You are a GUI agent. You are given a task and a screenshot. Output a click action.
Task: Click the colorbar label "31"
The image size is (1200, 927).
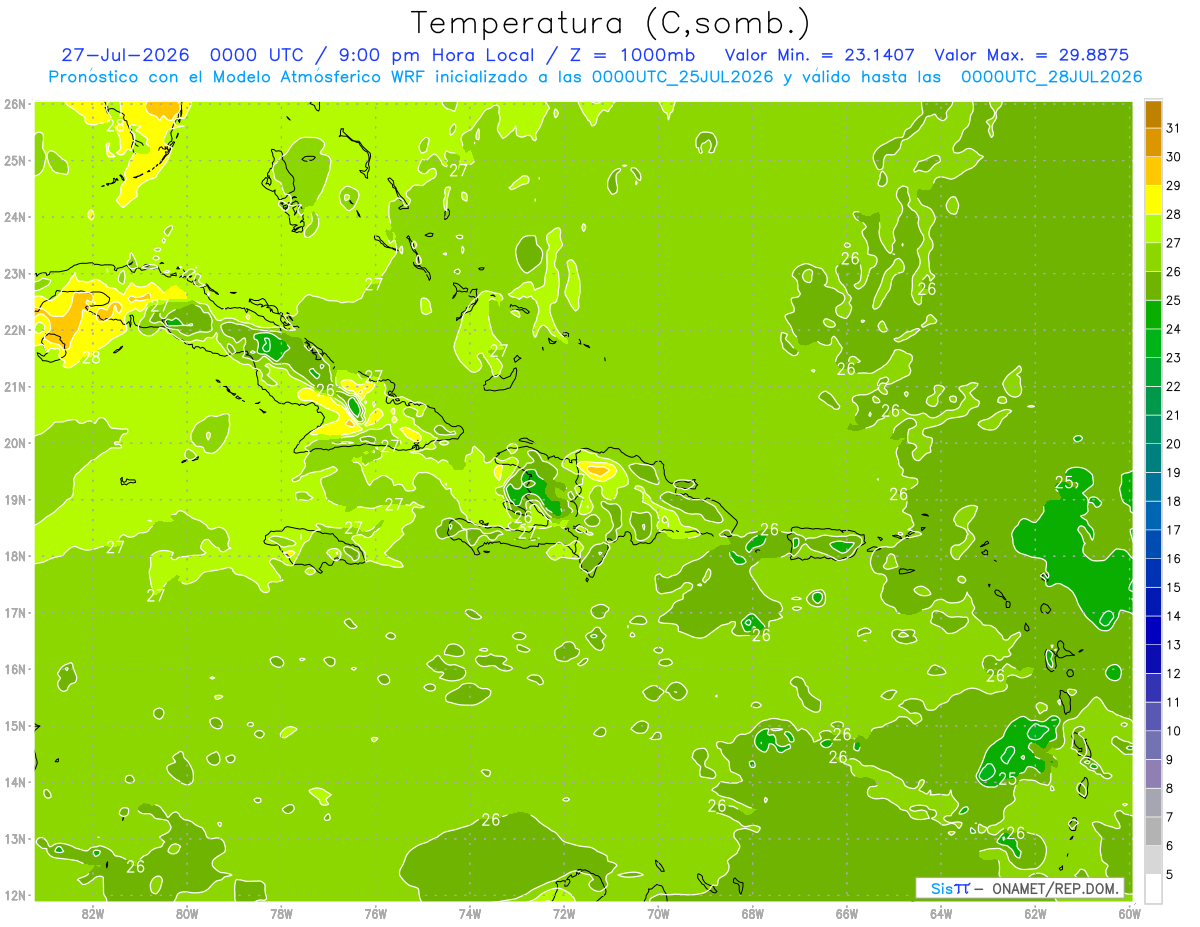click(x=1174, y=128)
